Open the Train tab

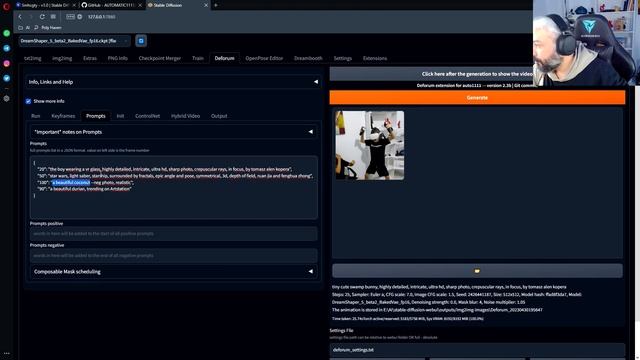click(x=198, y=58)
